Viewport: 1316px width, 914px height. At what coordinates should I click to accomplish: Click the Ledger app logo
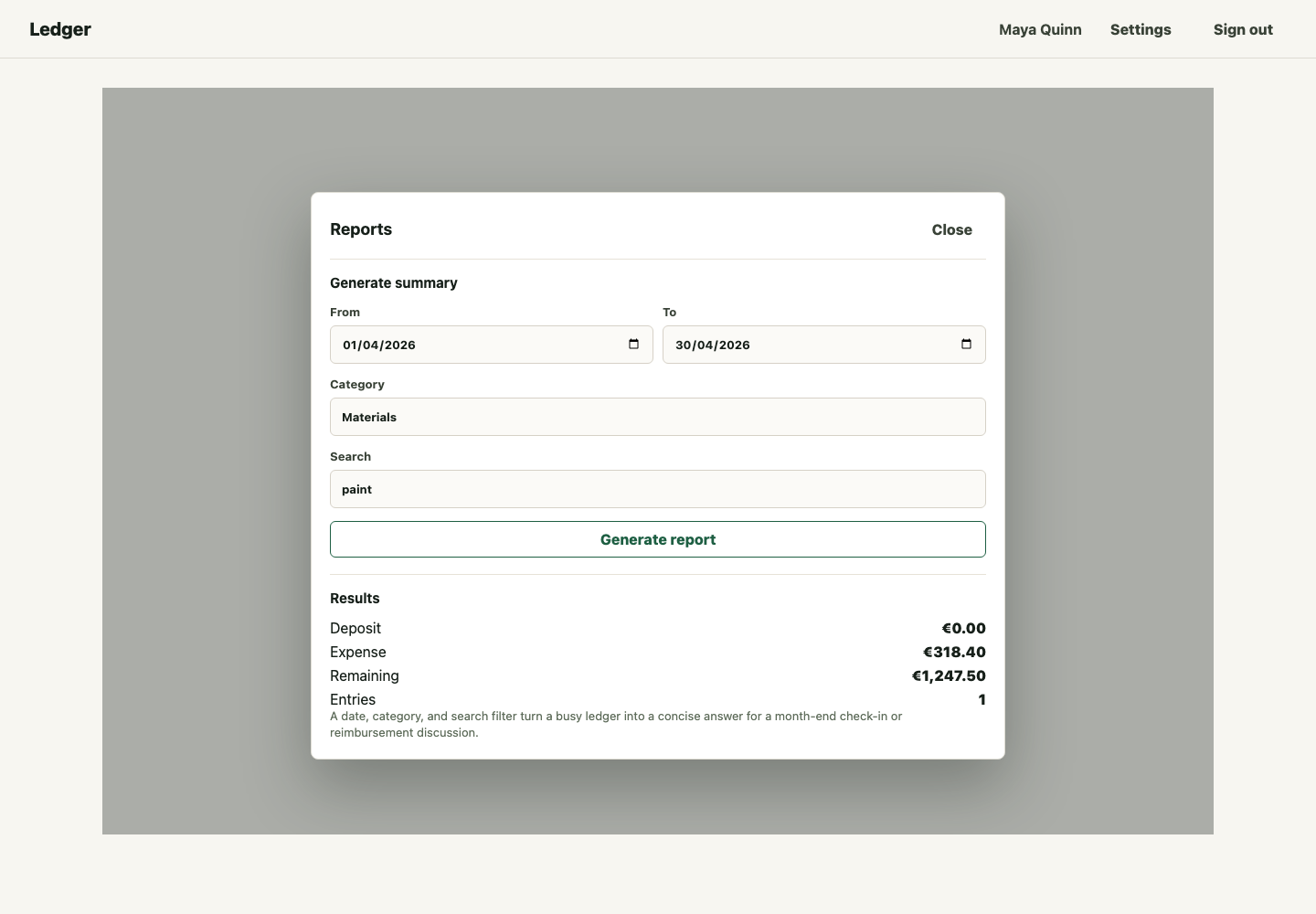click(x=59, y=29)
